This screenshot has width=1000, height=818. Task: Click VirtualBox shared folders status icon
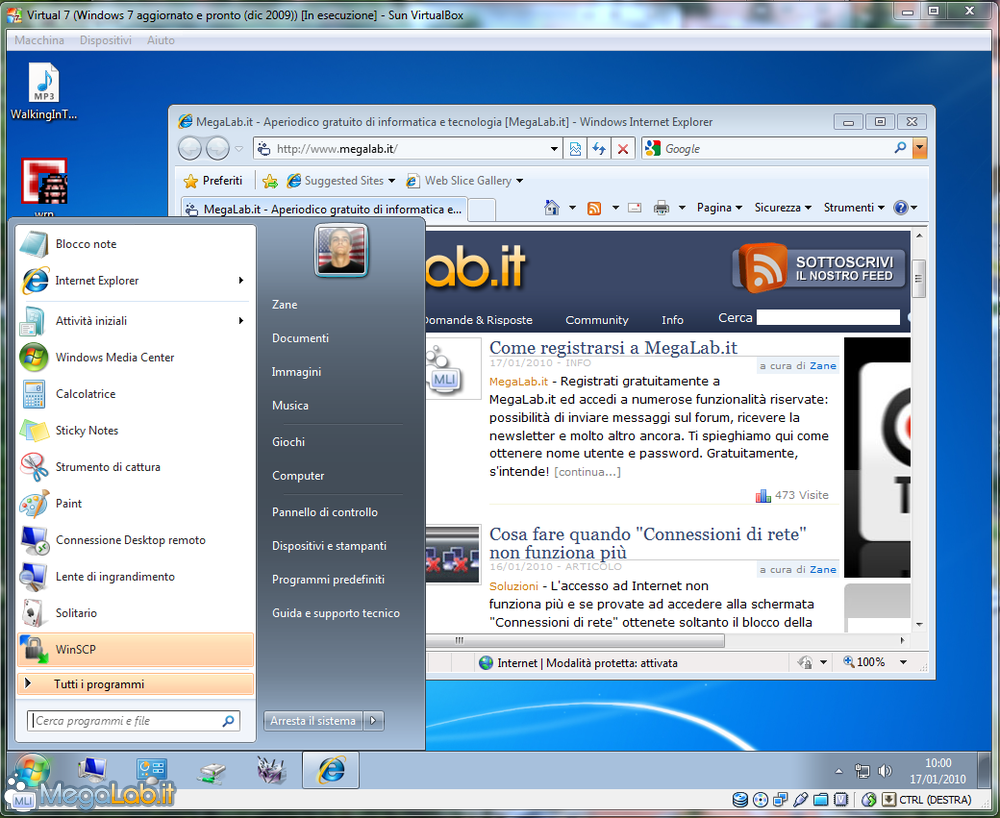(x=821, y=800)
